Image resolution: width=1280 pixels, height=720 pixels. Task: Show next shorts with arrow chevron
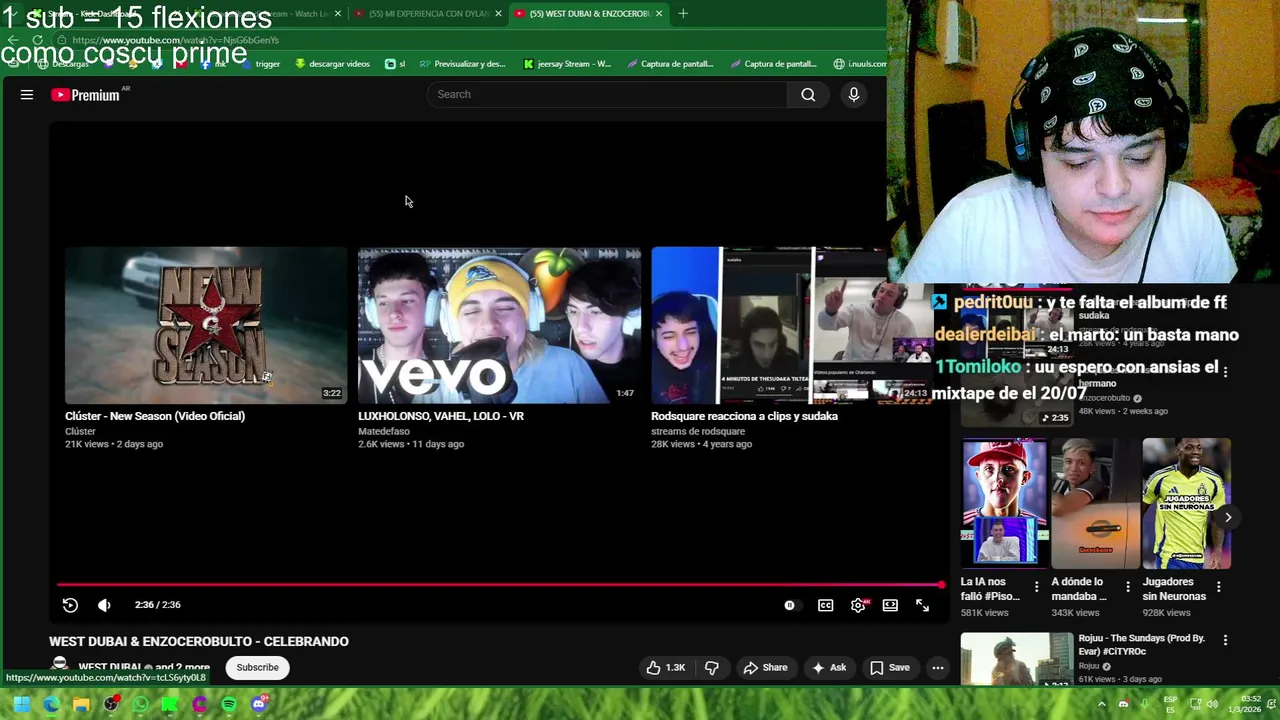point(1228,517)
